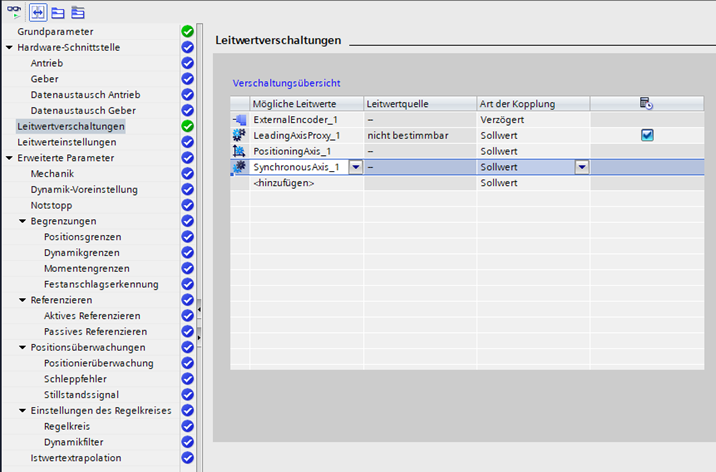
Task: Click the PositioningAxis_1 row icon
Action: tap(239, 151)
